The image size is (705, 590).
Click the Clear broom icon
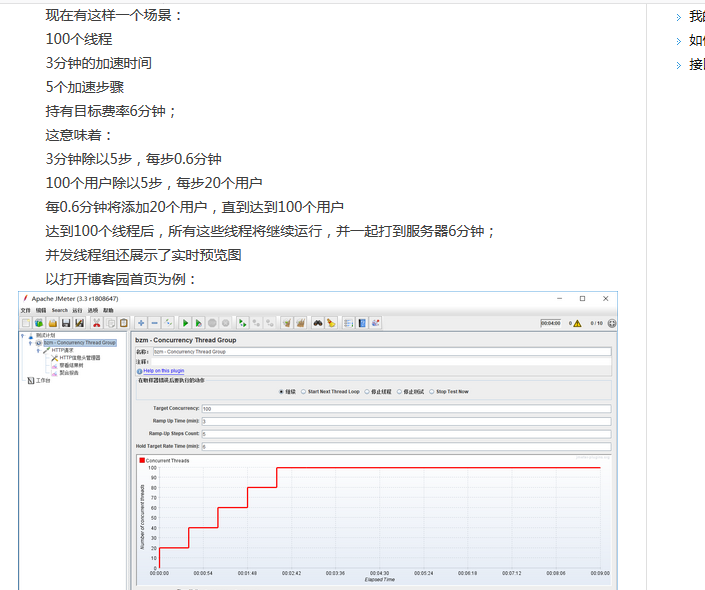click(x=287, y=323)
